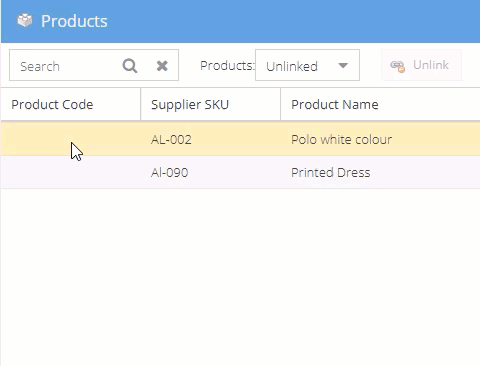Select the Al-090 supplier SKU cell
The height and width of the screenshot is (366, 480).
(169, 172)
